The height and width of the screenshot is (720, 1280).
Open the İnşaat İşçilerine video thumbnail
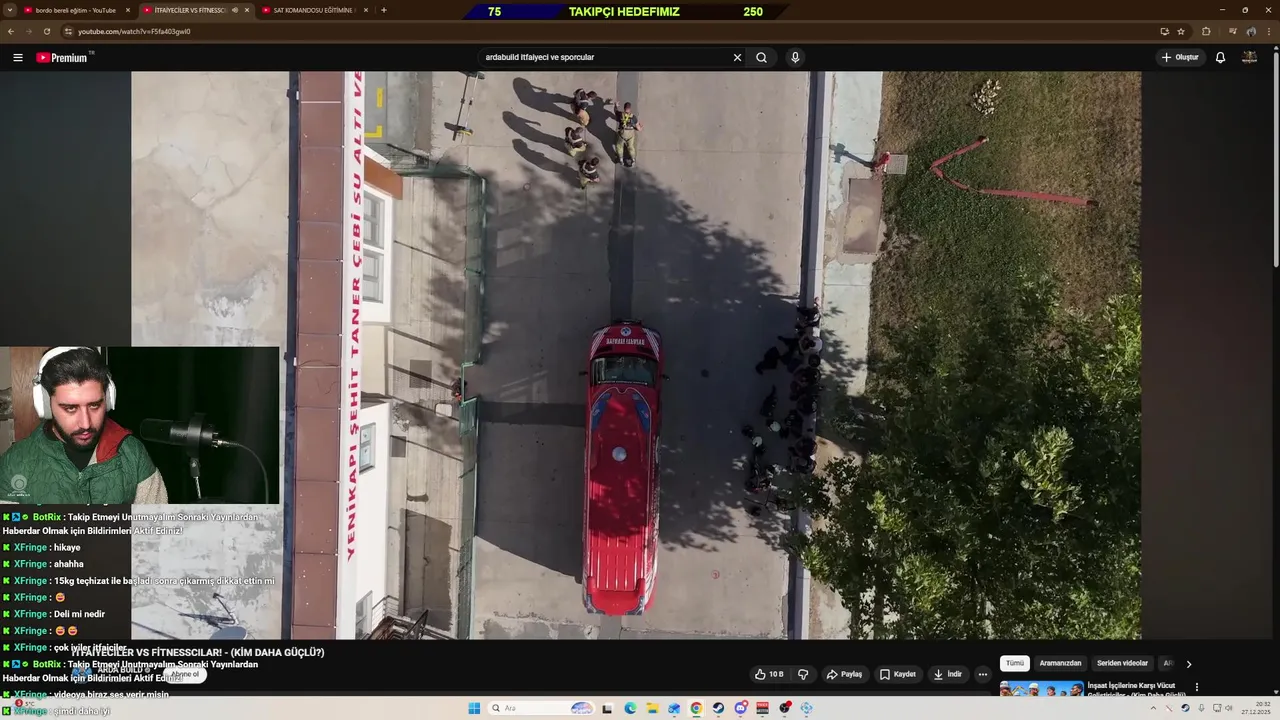point(1041,688)
